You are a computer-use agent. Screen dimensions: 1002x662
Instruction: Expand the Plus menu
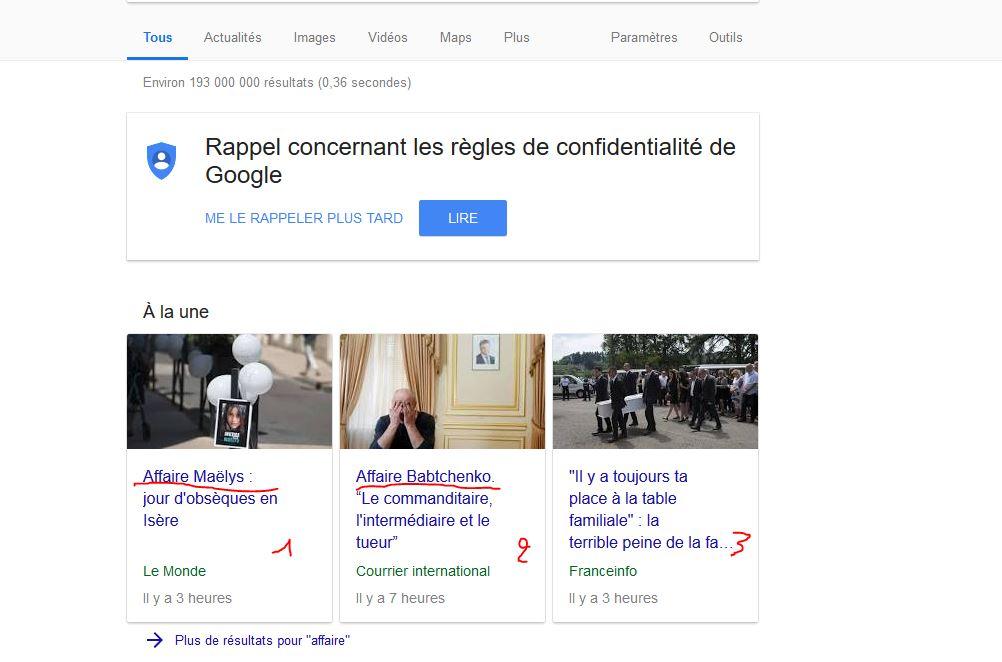[x=516, y=37]
